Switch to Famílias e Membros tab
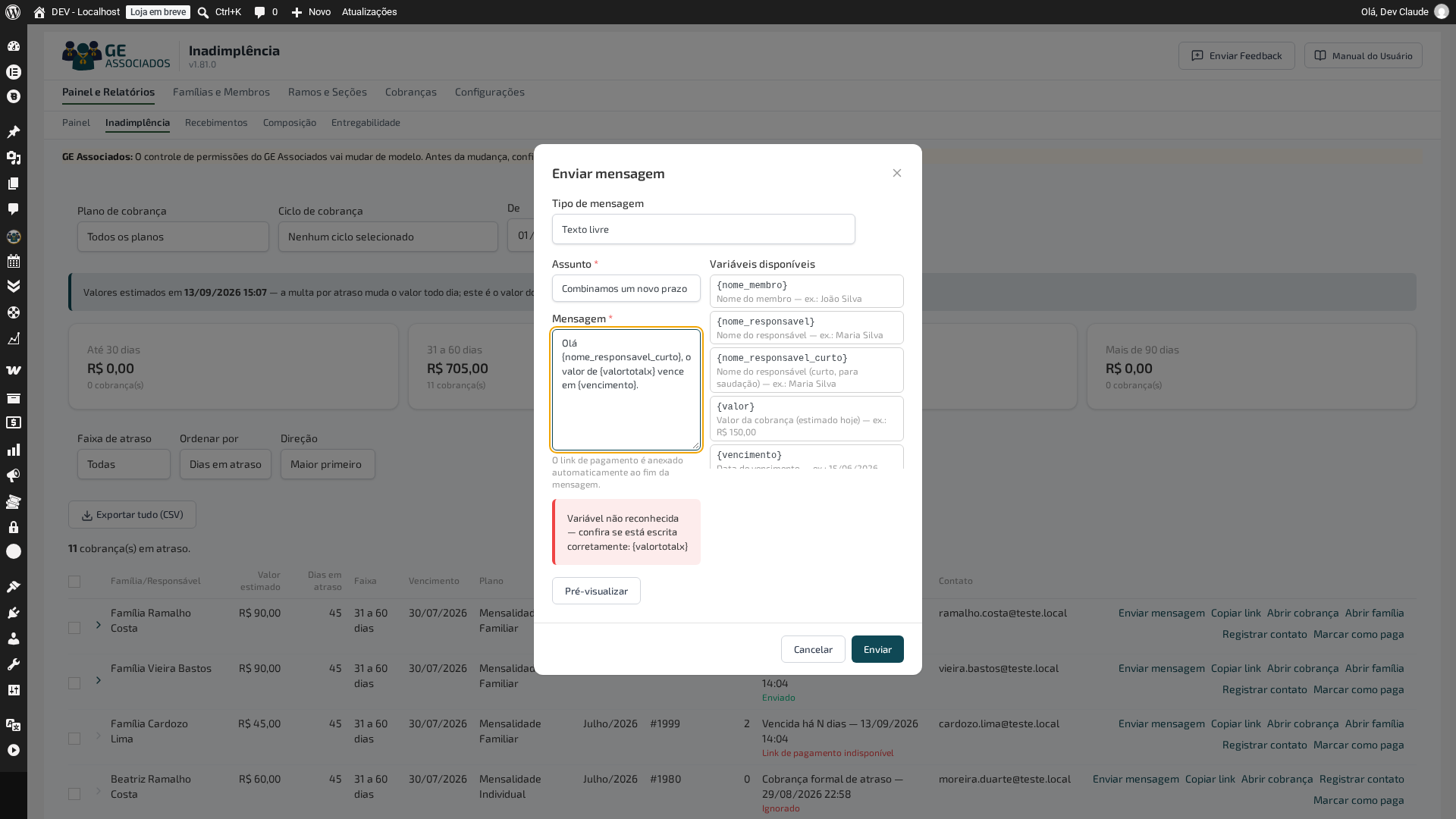The width and height of the screenshot is (1456, 819). [221, 92]
